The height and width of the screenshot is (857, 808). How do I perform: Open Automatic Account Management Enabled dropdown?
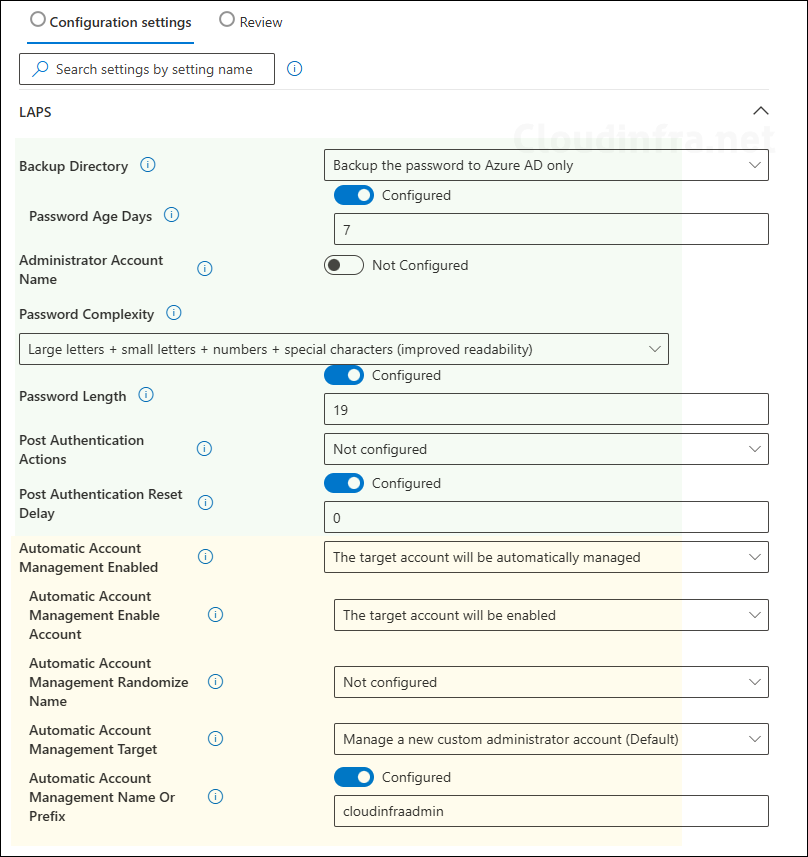[x=546, y=557]
